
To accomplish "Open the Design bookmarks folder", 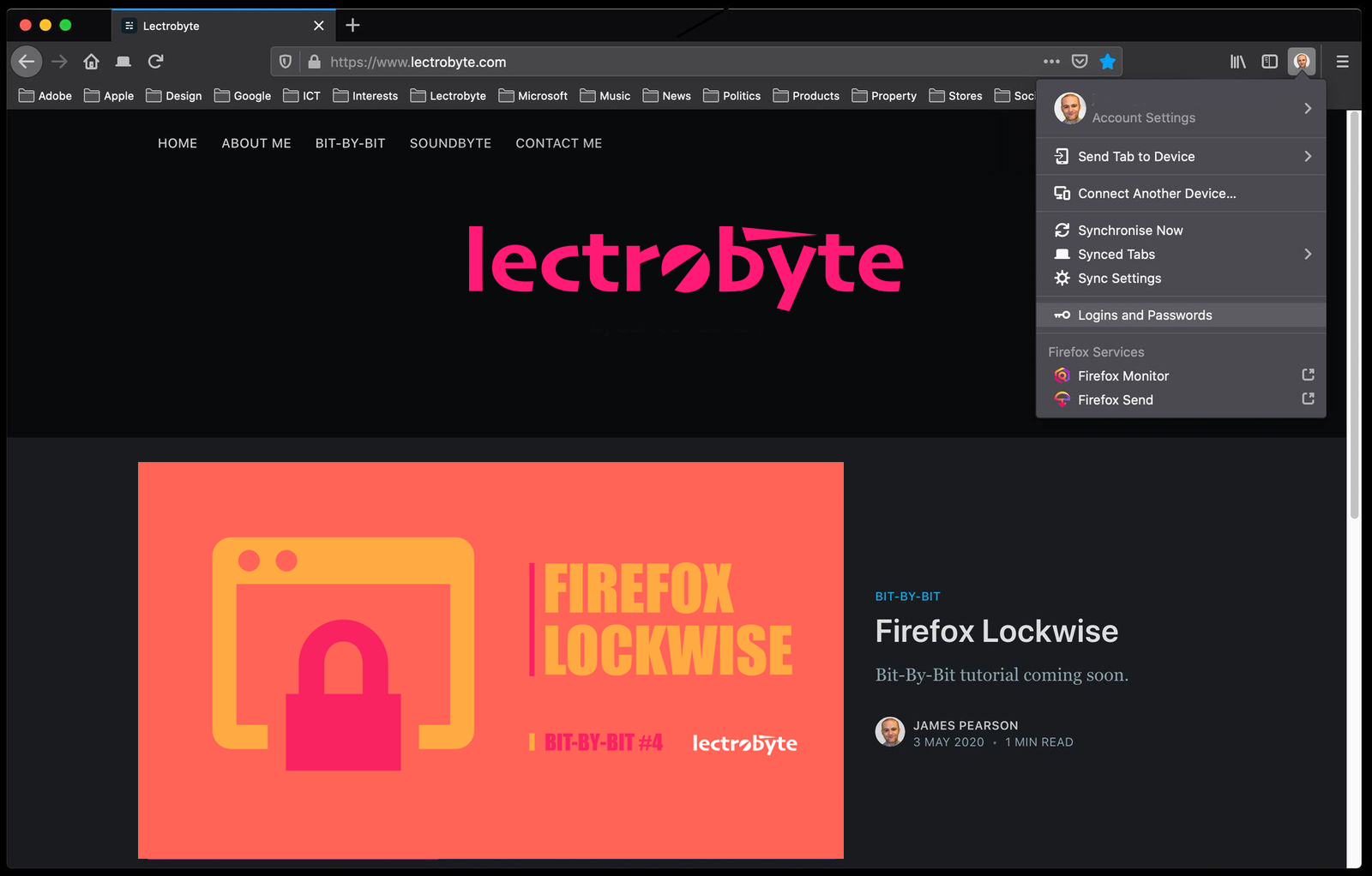I will pyautogui.click(x=174, y=96).
